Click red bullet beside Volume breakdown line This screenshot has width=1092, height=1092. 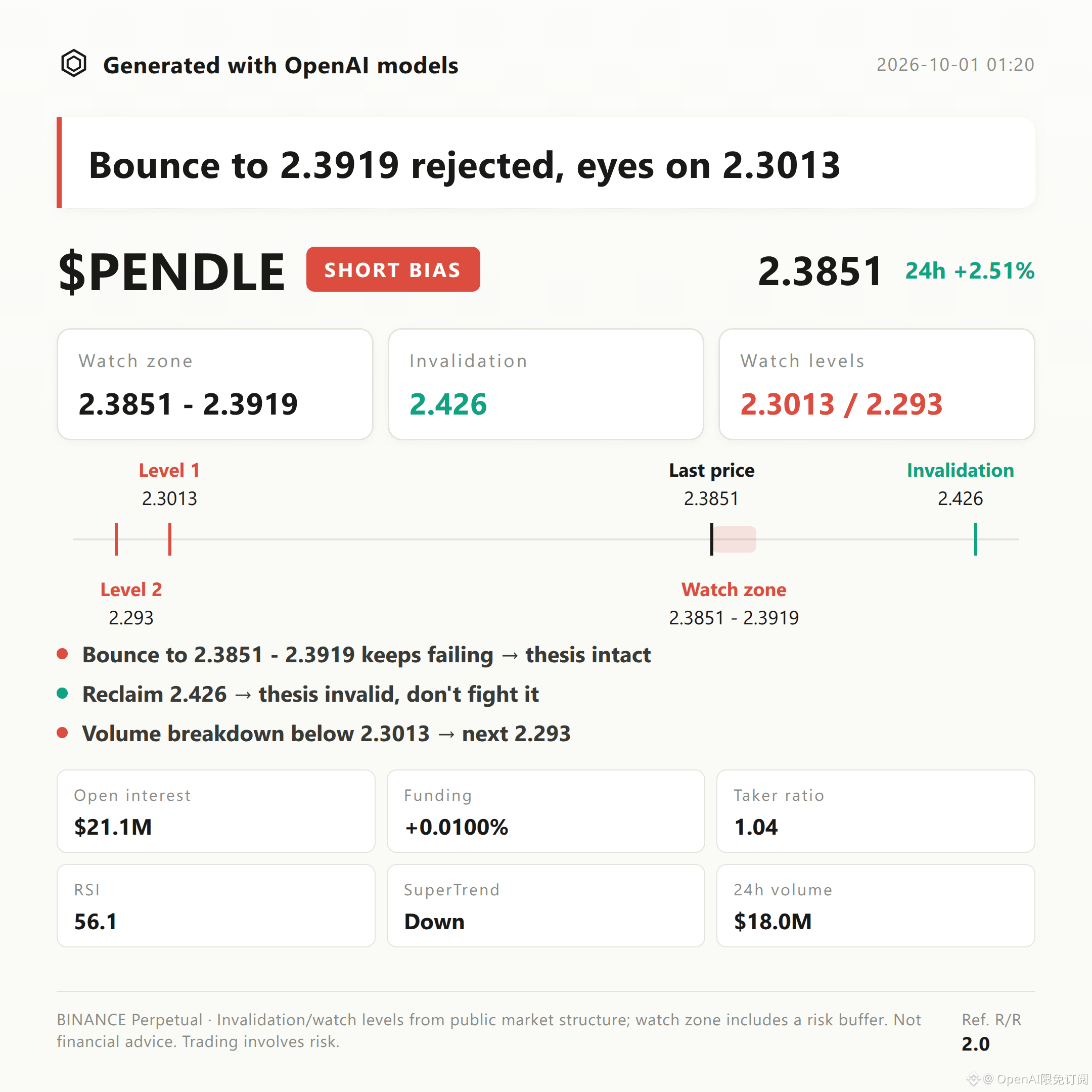coord(63,733)
